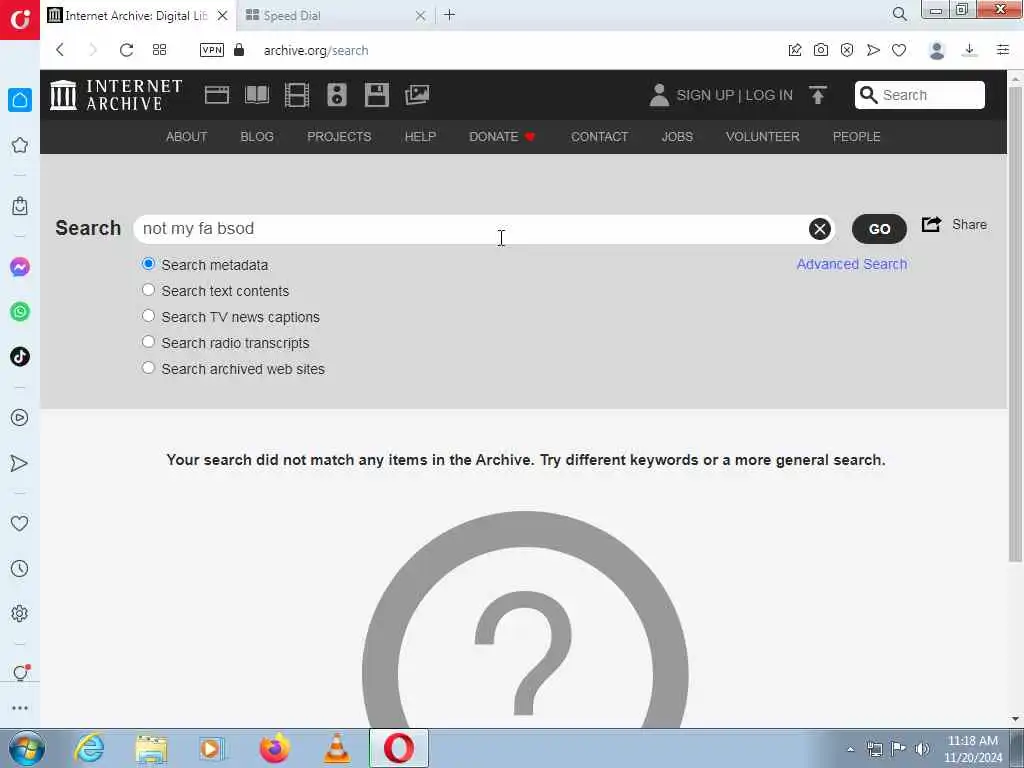Click the GO search button
The height and width of the screenshot is (768, 1024).
click(x=879, y=229)
